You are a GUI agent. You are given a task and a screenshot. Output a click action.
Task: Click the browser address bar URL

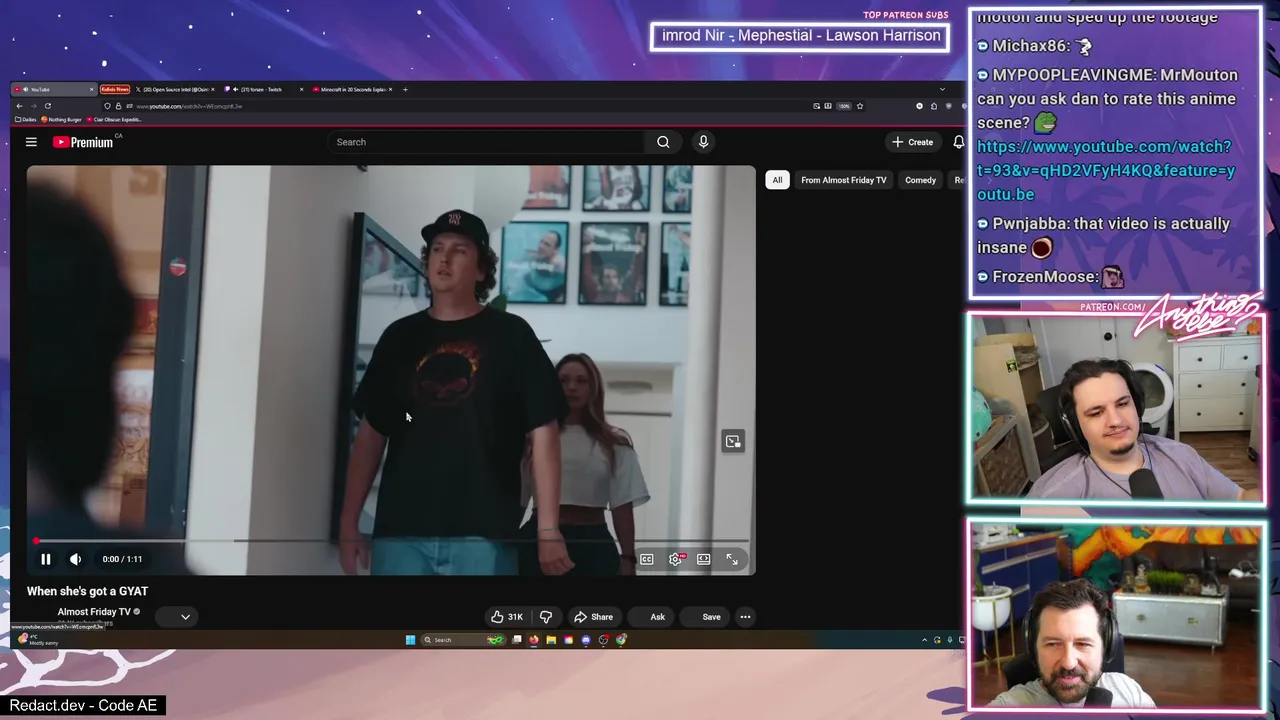coord(189,106)
